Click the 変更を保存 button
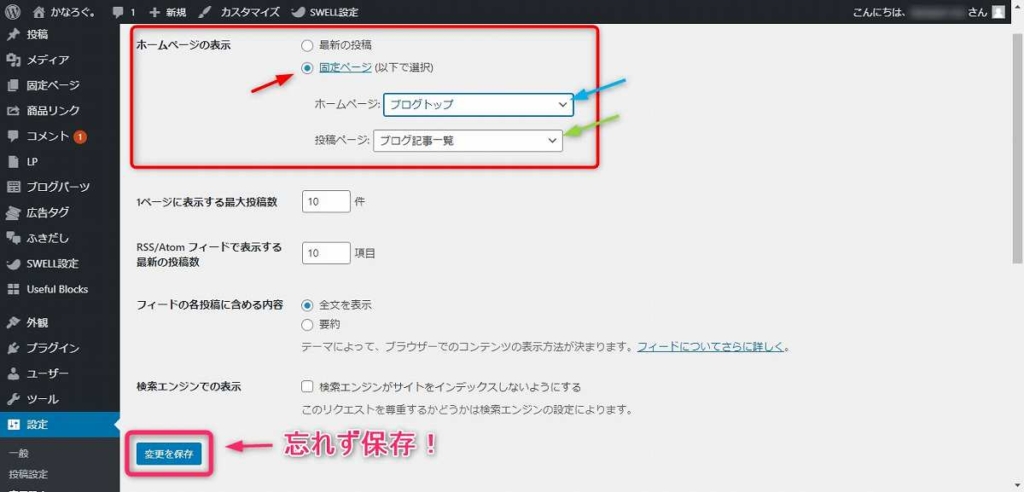1024x492 pixels. pos(169,454)
